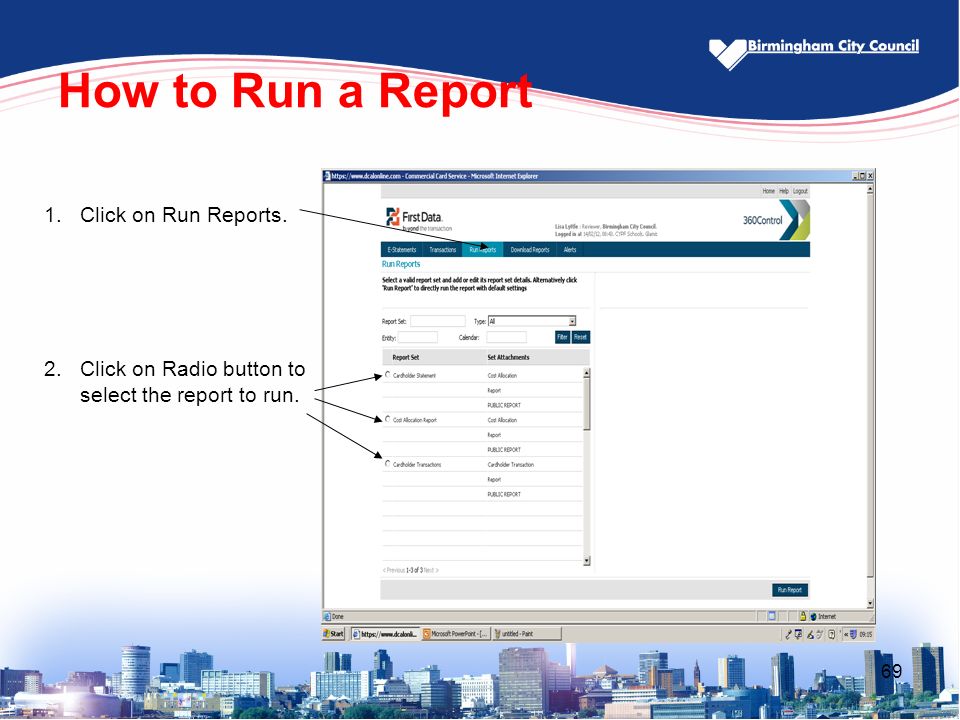Click the Internet Explorer title bar icon

(327, 176)
